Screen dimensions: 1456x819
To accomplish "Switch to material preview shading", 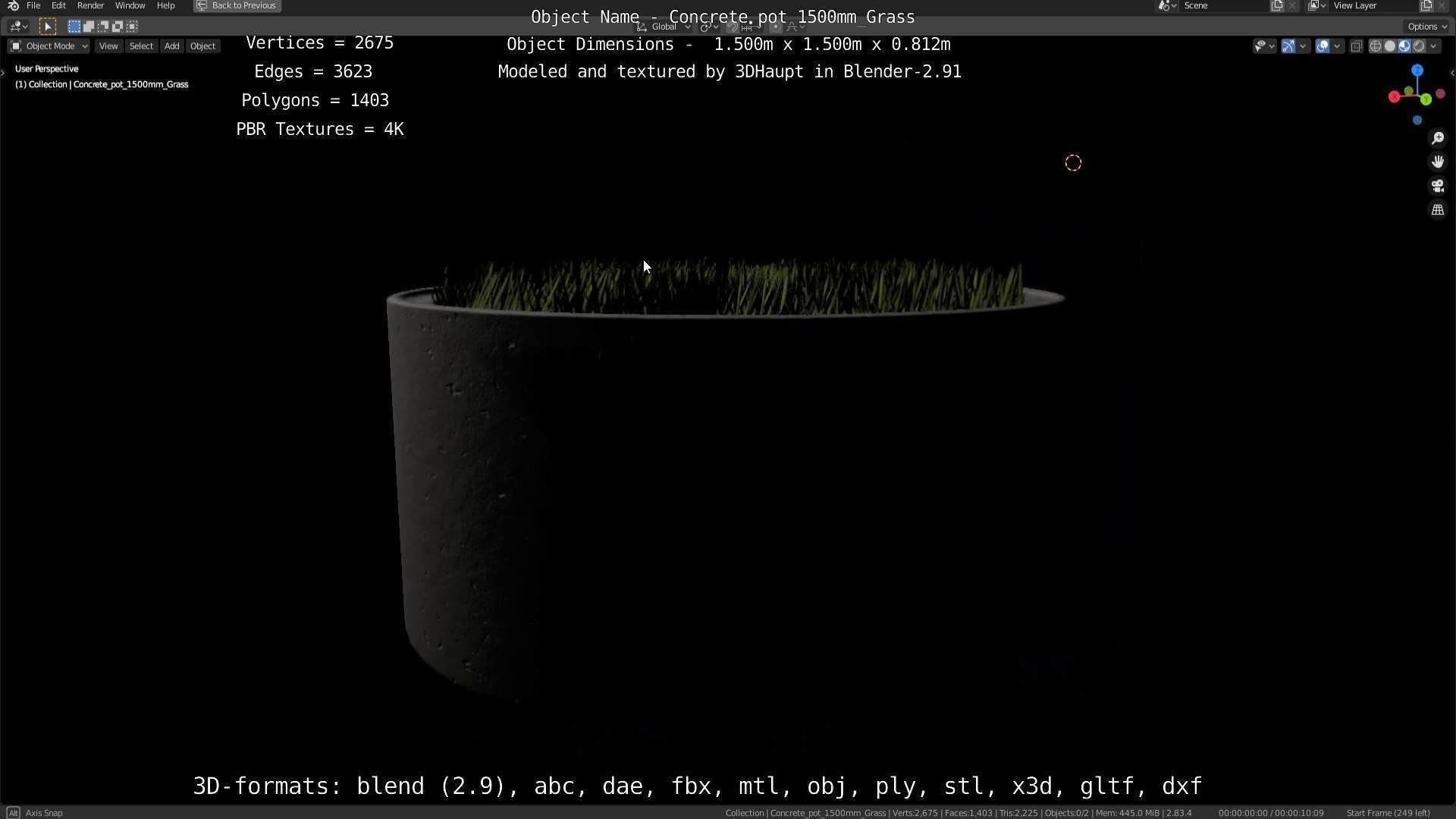I will (x=1404, y=46).
